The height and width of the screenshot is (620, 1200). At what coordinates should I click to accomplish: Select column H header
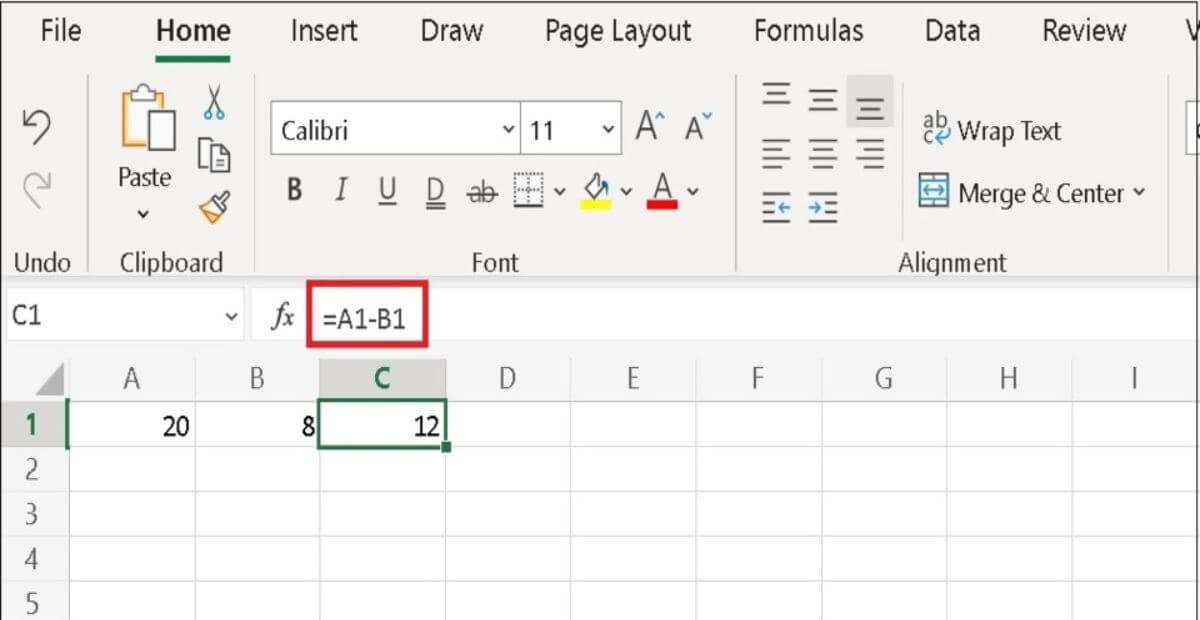pos(1008,378)
